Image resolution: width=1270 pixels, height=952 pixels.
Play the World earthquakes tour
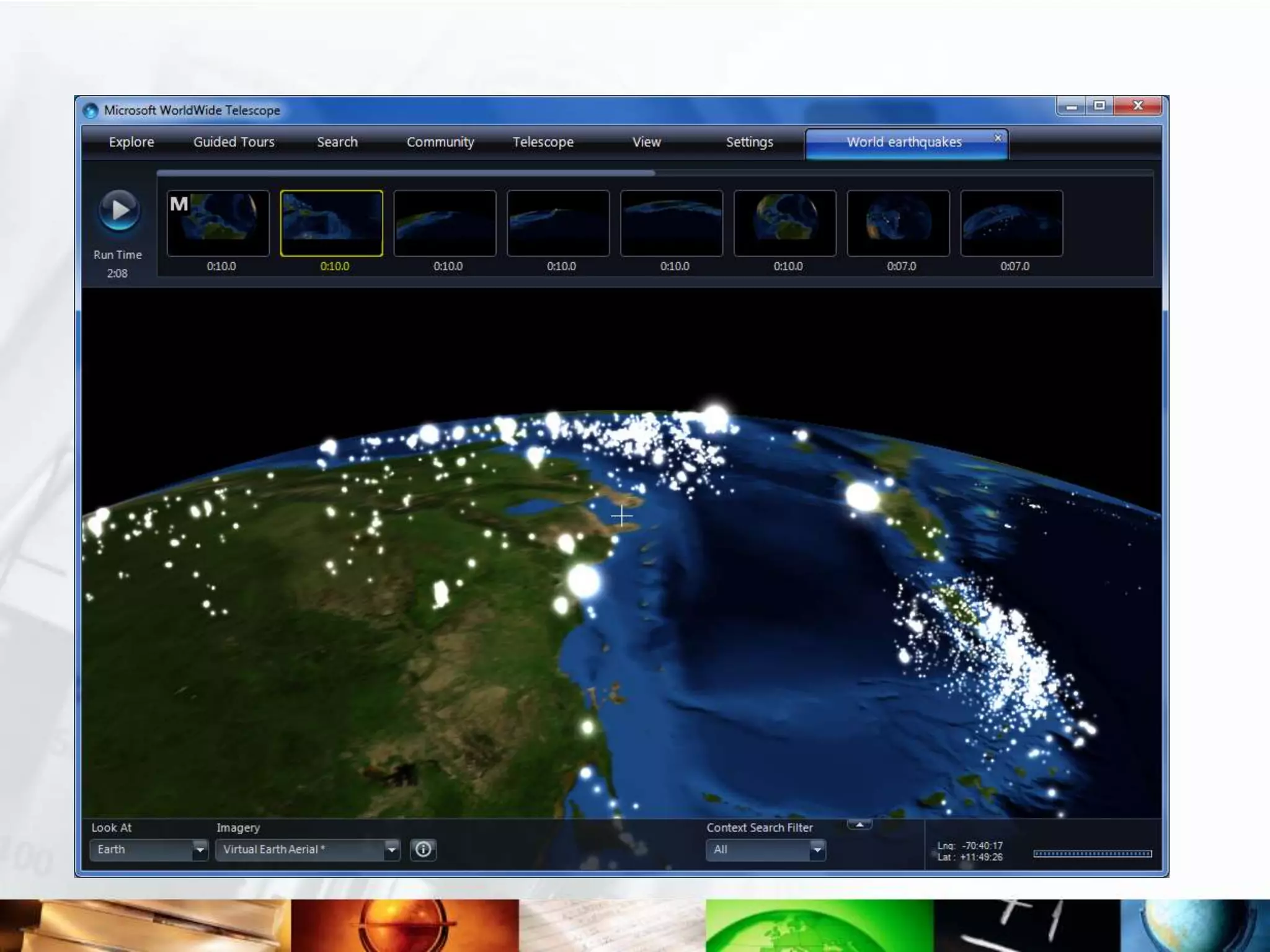119,211
